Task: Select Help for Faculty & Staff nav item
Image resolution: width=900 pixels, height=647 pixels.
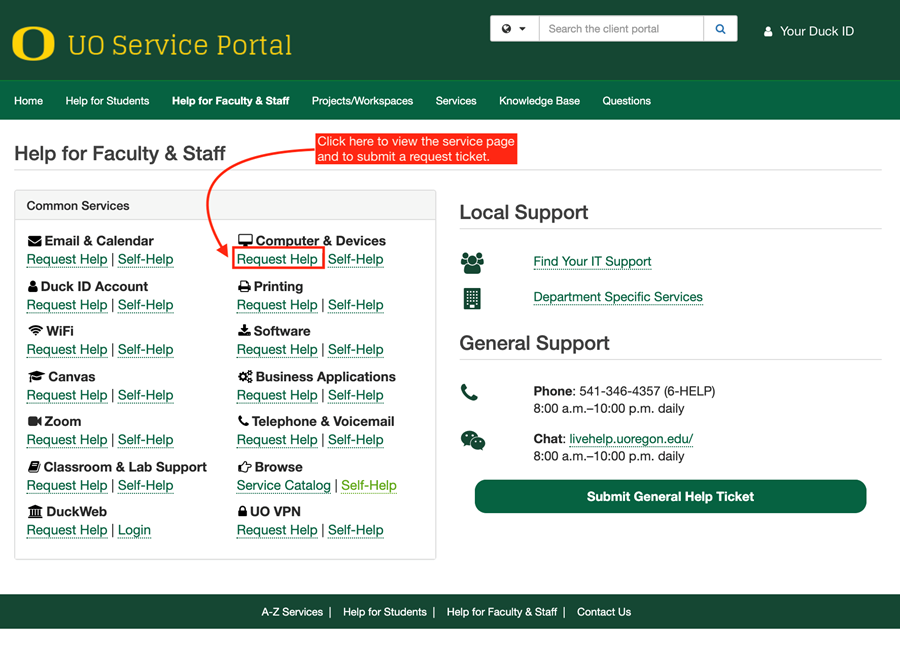Action: (x=230, y=100)
